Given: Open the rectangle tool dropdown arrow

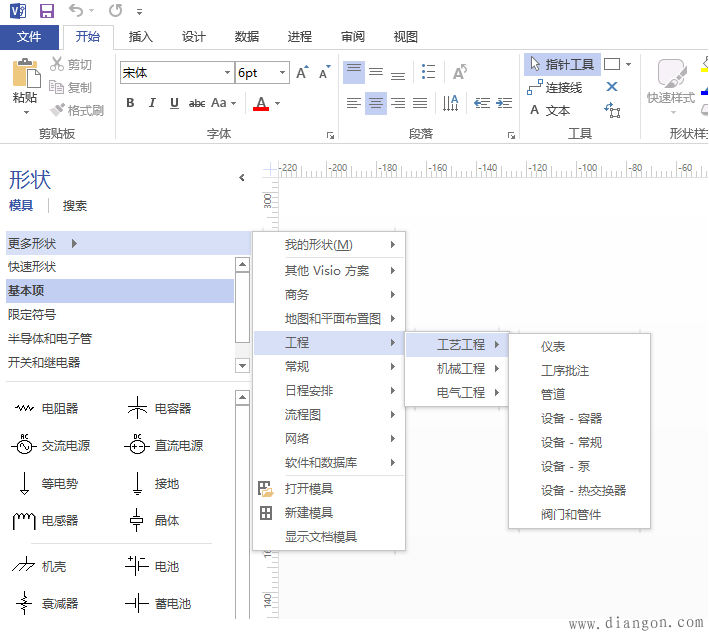Looking at the screenshot, I should click(629, 64).
